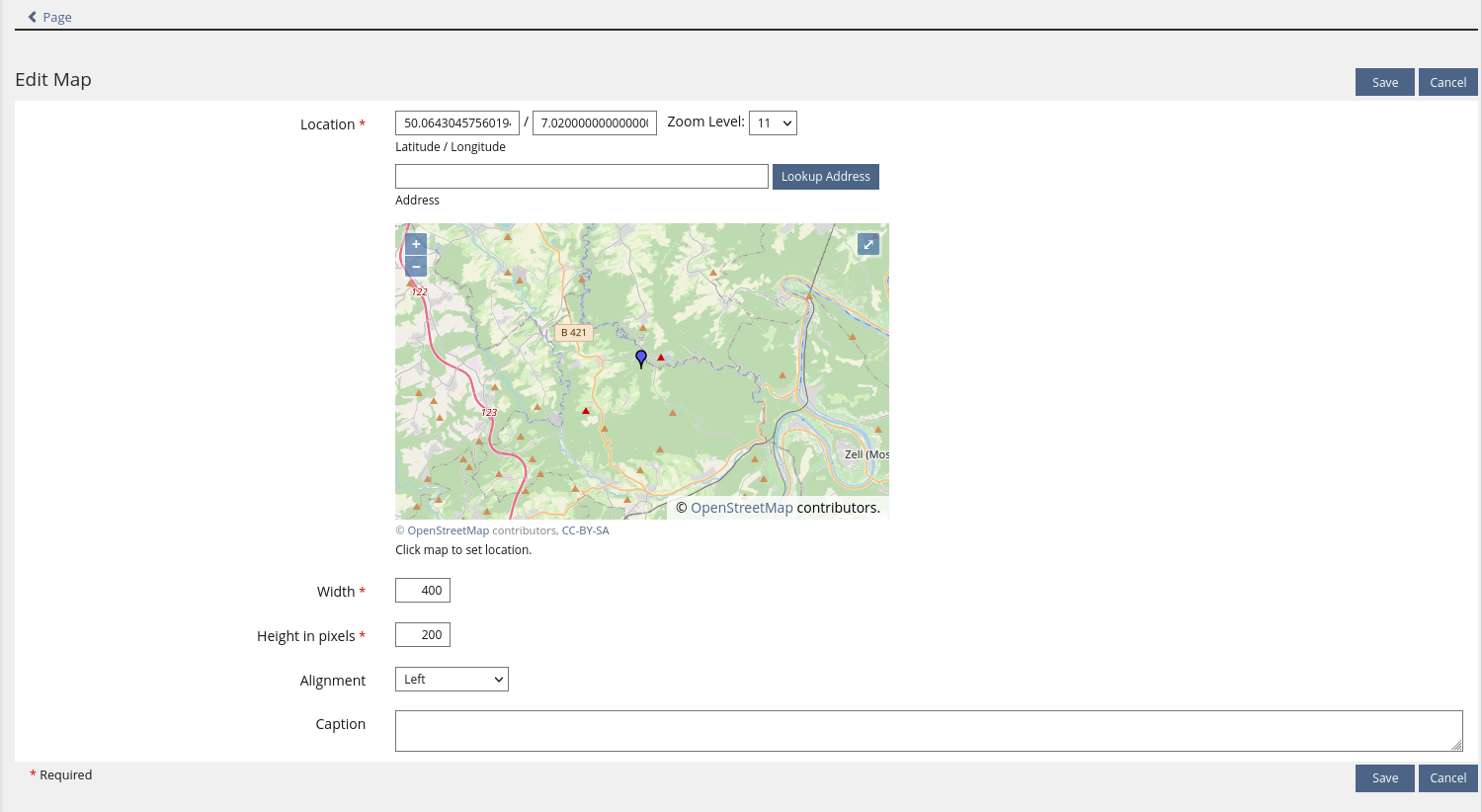
Task: Select the Width field containing 400
Action: (x=423, y=591)
